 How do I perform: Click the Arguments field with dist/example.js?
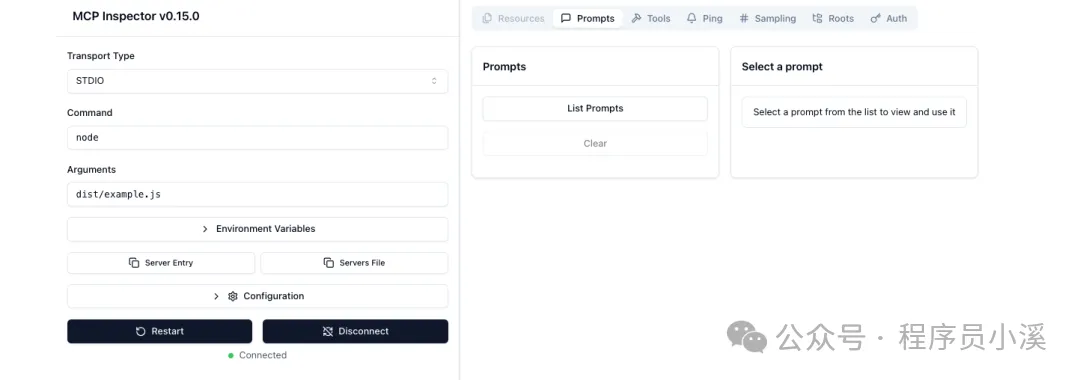[x=258, y=194]
